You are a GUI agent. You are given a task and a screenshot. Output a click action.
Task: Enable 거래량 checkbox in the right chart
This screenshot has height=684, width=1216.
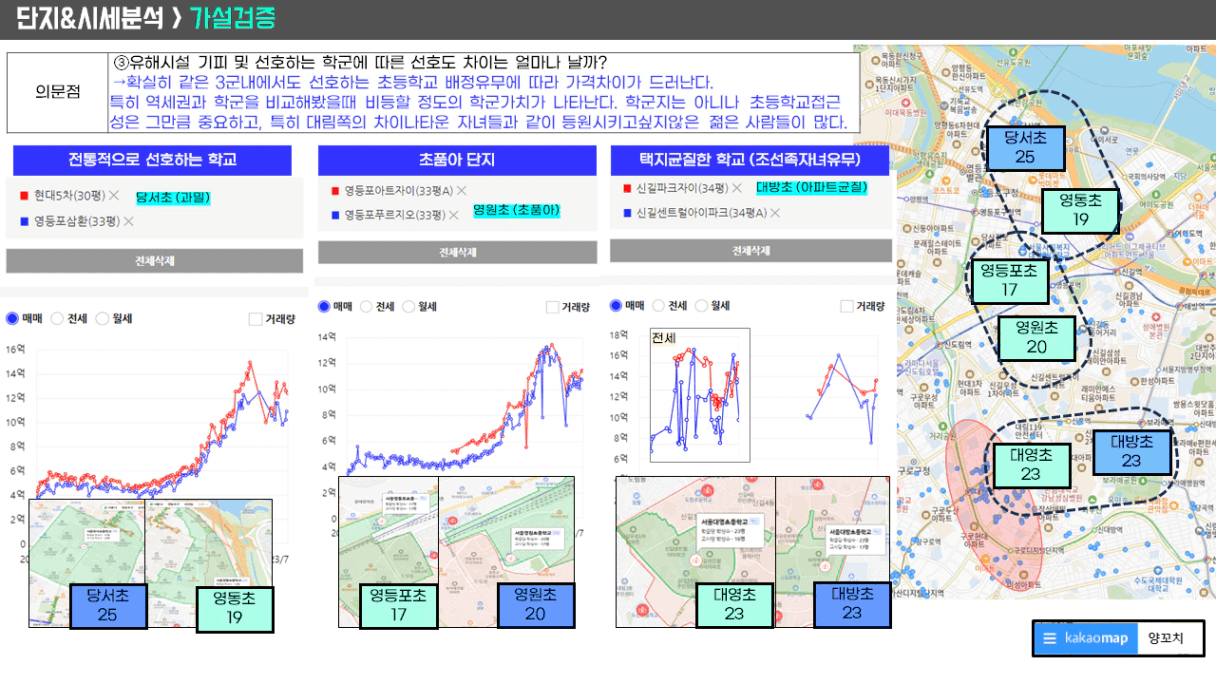[x=847, y=306]
